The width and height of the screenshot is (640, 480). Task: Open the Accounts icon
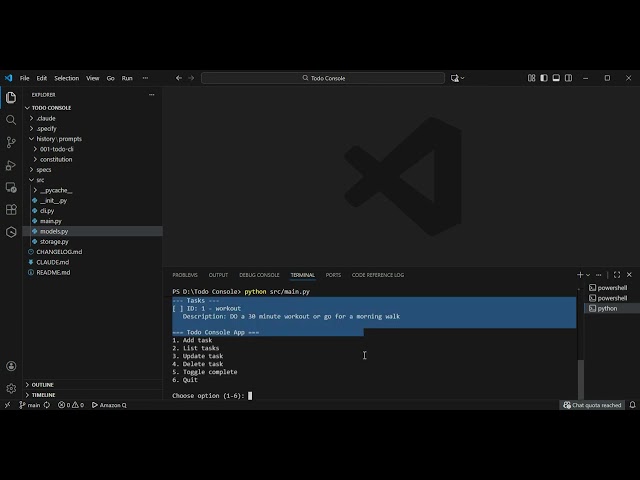(11, 366)
